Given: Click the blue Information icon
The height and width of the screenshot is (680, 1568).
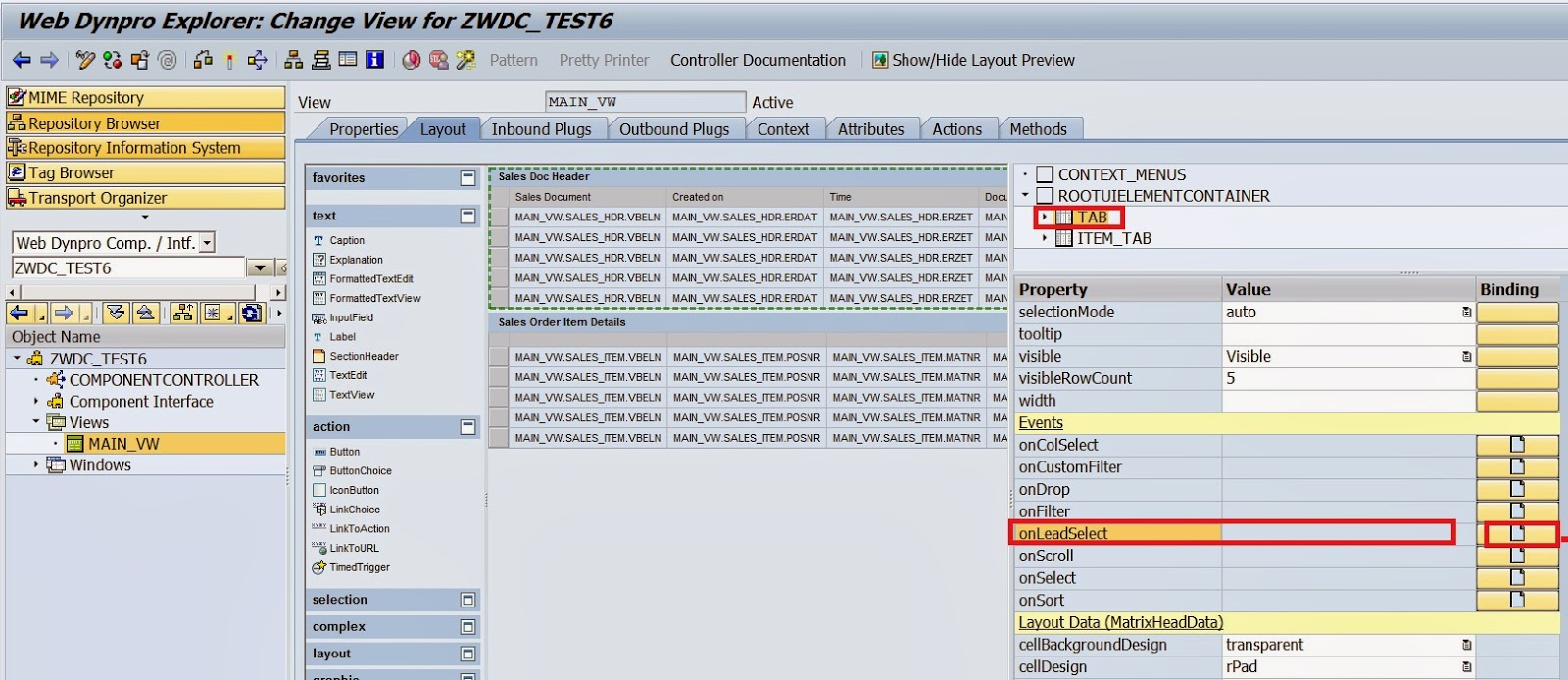Looking at the screenshot, I should [375, 60].
